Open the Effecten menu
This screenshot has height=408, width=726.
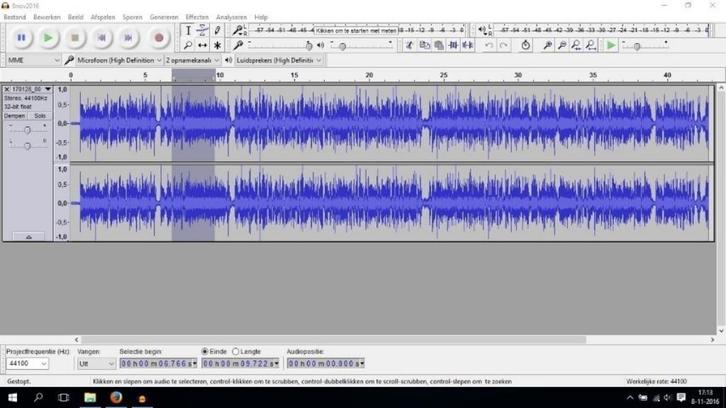(197, 17)
